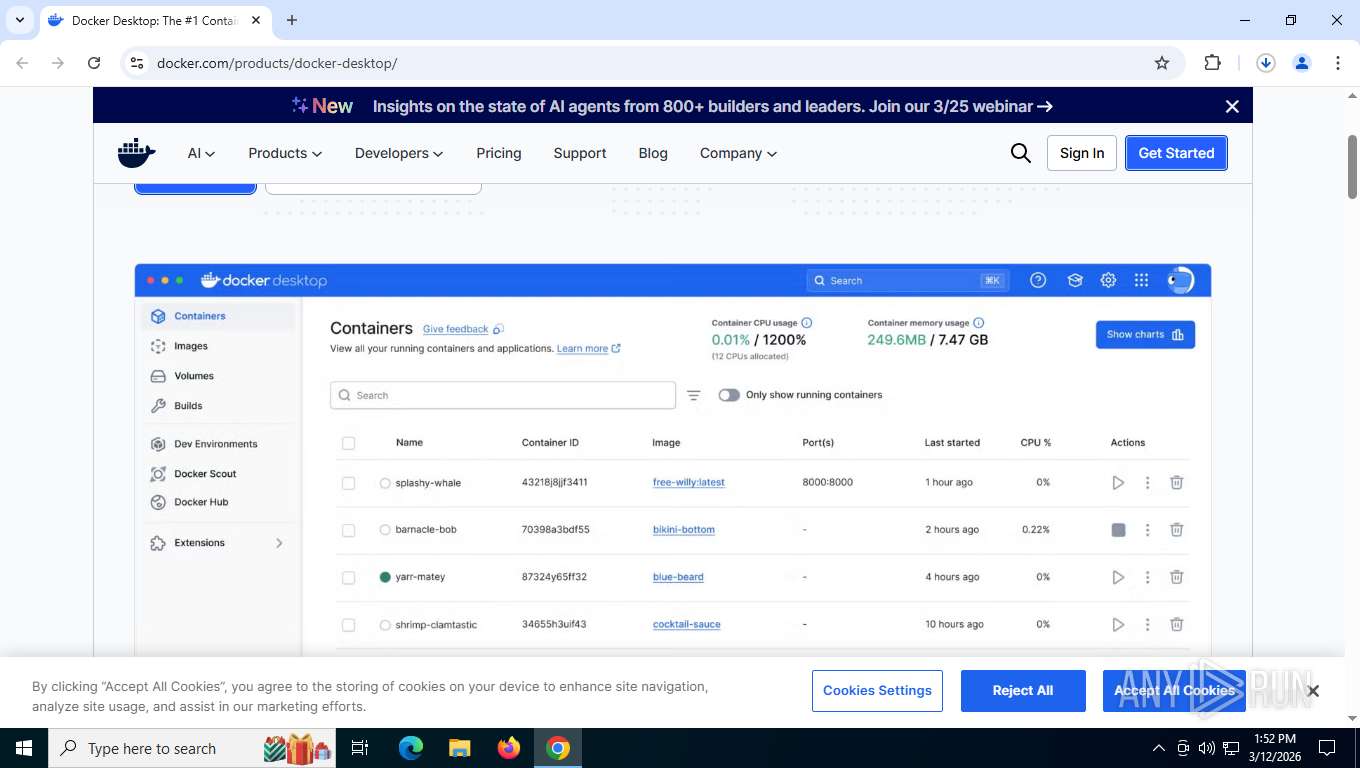1360x768 pixels.
Task: Click the containers search field
Action: point(503,396)
